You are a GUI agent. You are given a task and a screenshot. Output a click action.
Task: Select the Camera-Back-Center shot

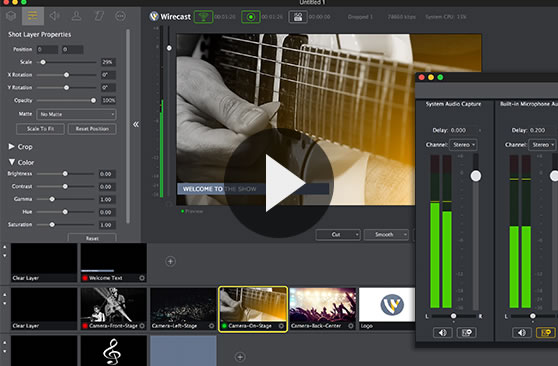(323, 309)
